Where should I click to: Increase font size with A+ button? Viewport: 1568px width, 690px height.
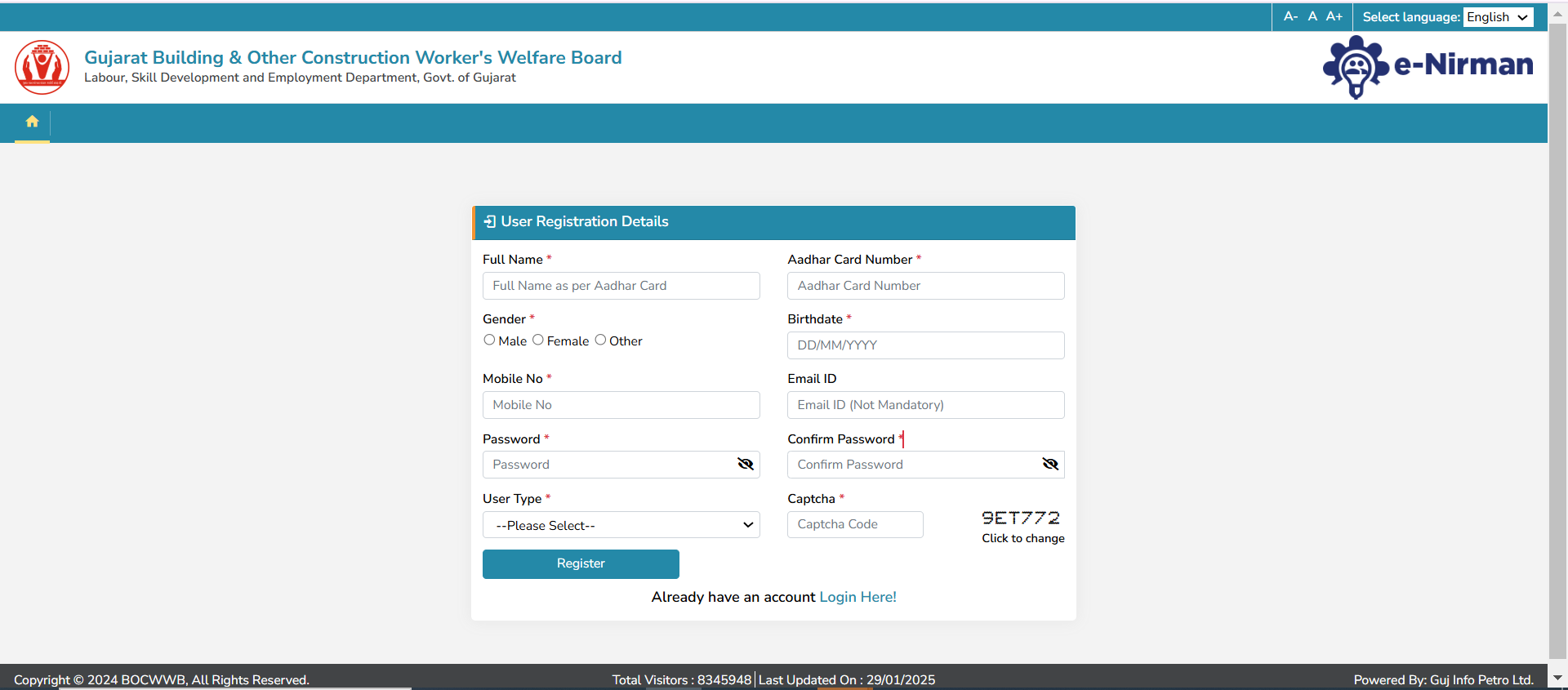click(1334, 16)
